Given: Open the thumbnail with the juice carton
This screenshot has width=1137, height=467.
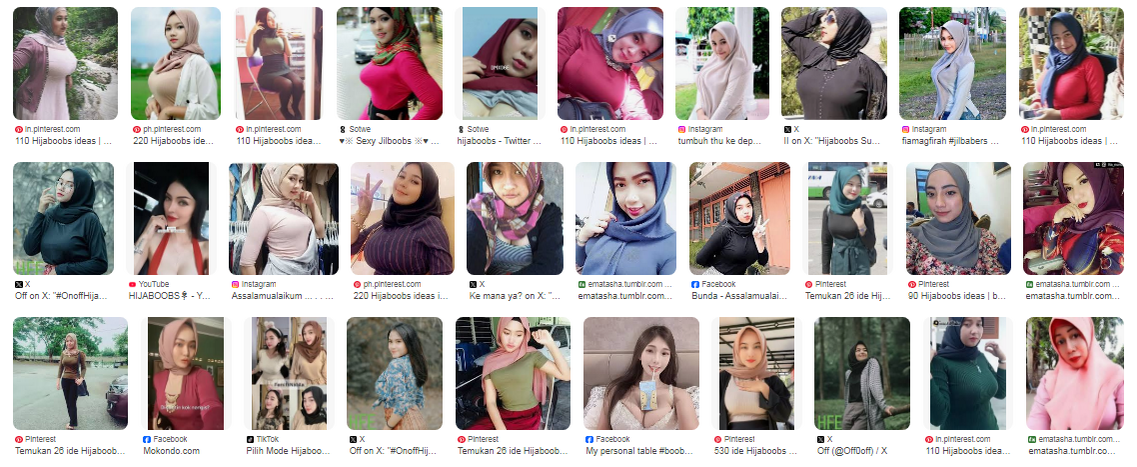Looking at the screenshot, I should pyautogui.click(x=642, y=373).
